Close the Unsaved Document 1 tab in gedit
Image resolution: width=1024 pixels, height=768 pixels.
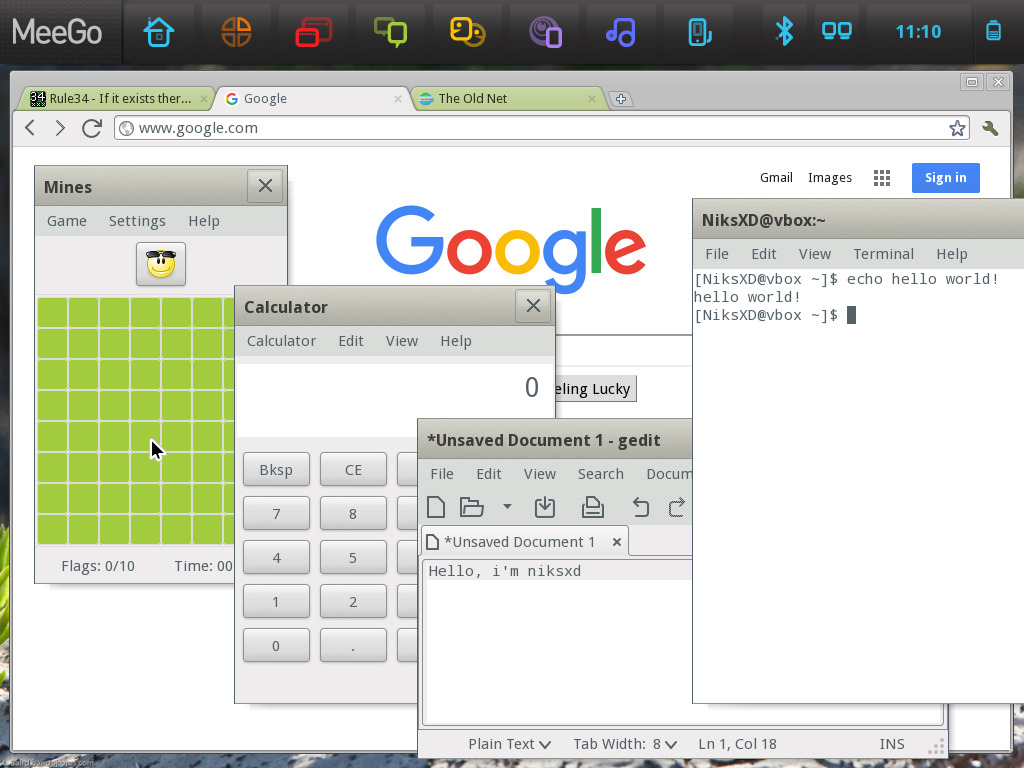click(616, 542)
